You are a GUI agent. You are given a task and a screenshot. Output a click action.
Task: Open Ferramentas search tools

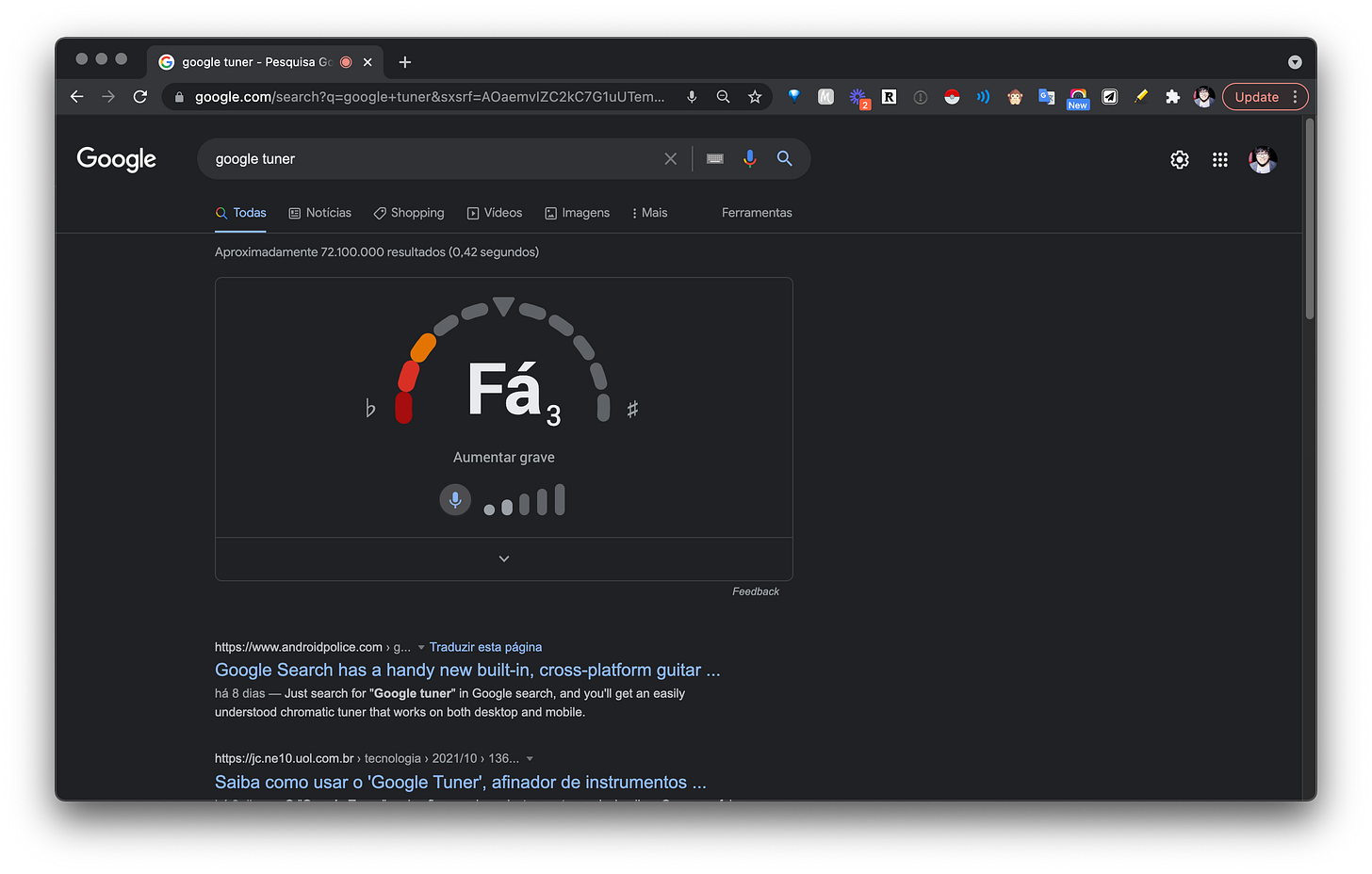757,213
